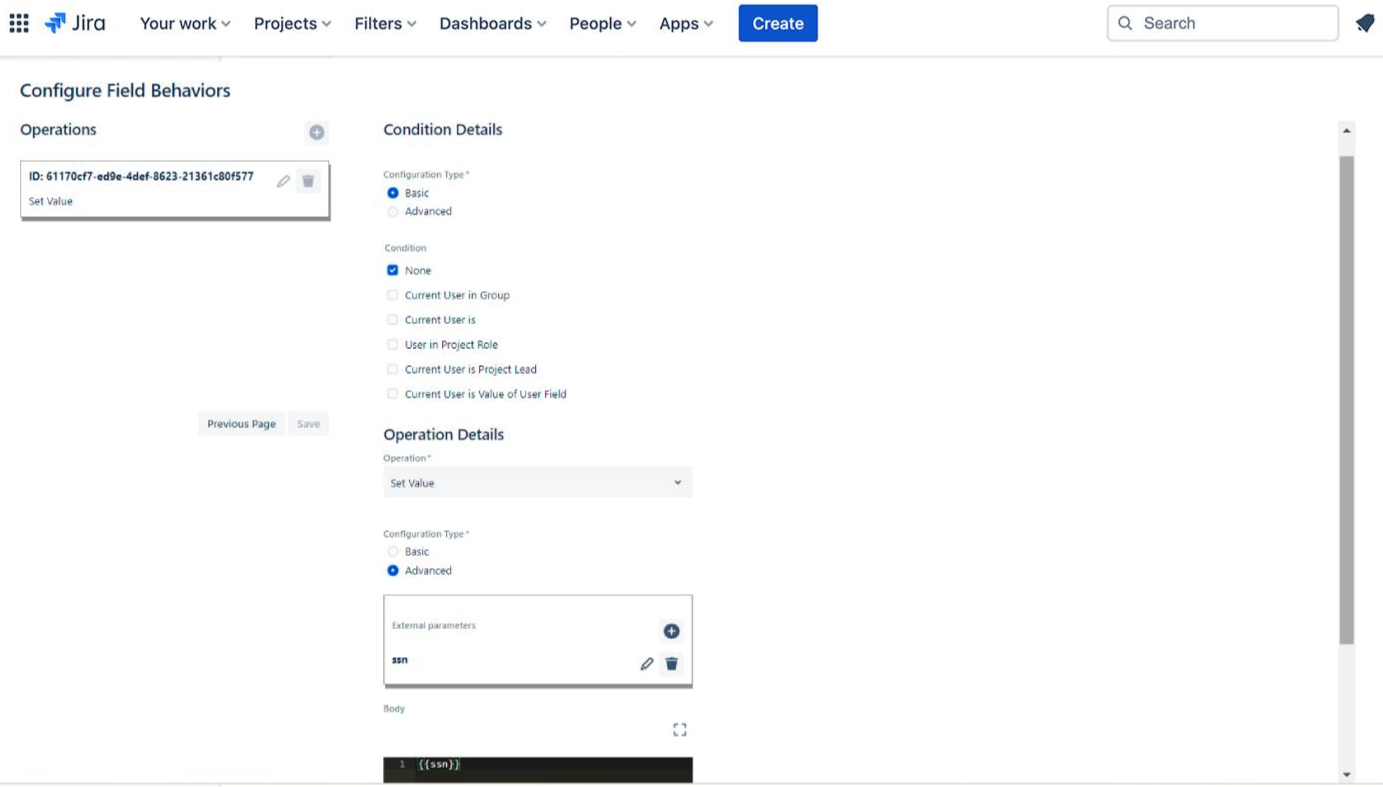Screen dimensions: 1383x787
Task: Uncheck the None condition checkbox
Action: pyautogui.click(x=393, y=270)
